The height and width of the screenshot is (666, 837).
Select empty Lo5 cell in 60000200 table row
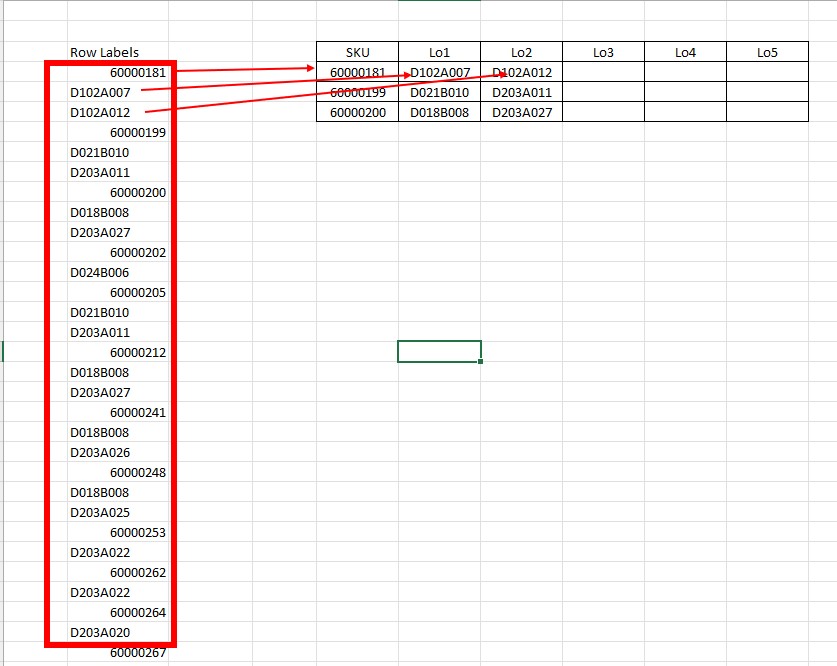click(x=767, y=112)
